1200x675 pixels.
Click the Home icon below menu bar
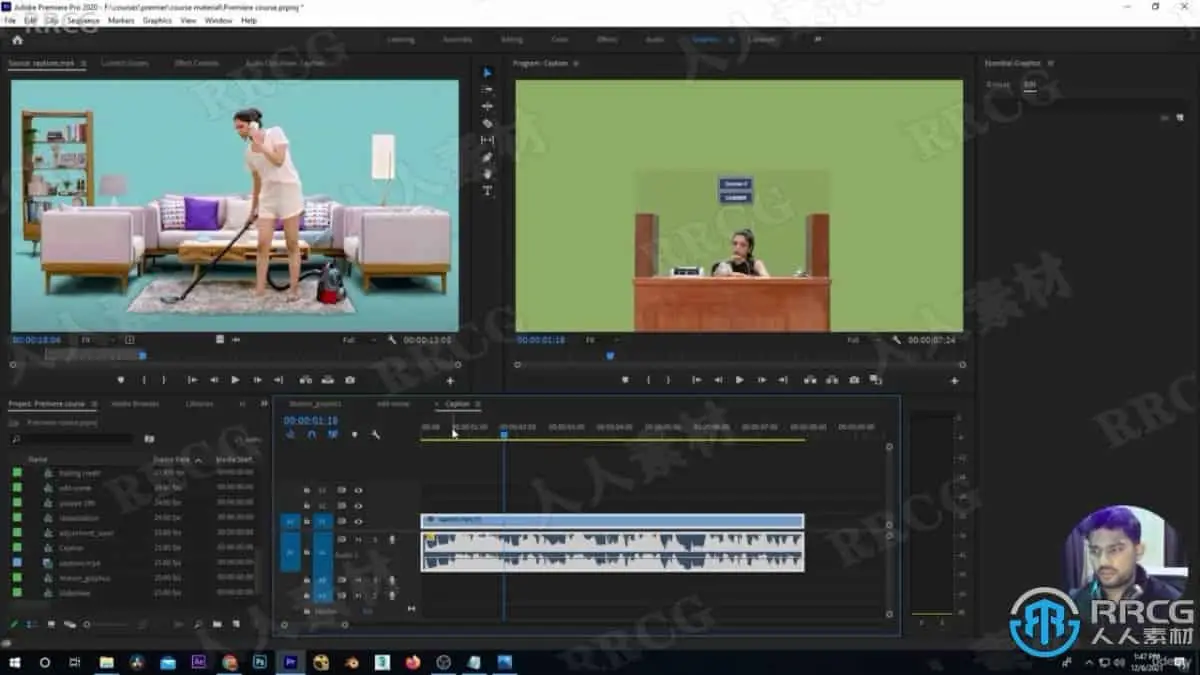pyautogui.click(x=17, y=40)
